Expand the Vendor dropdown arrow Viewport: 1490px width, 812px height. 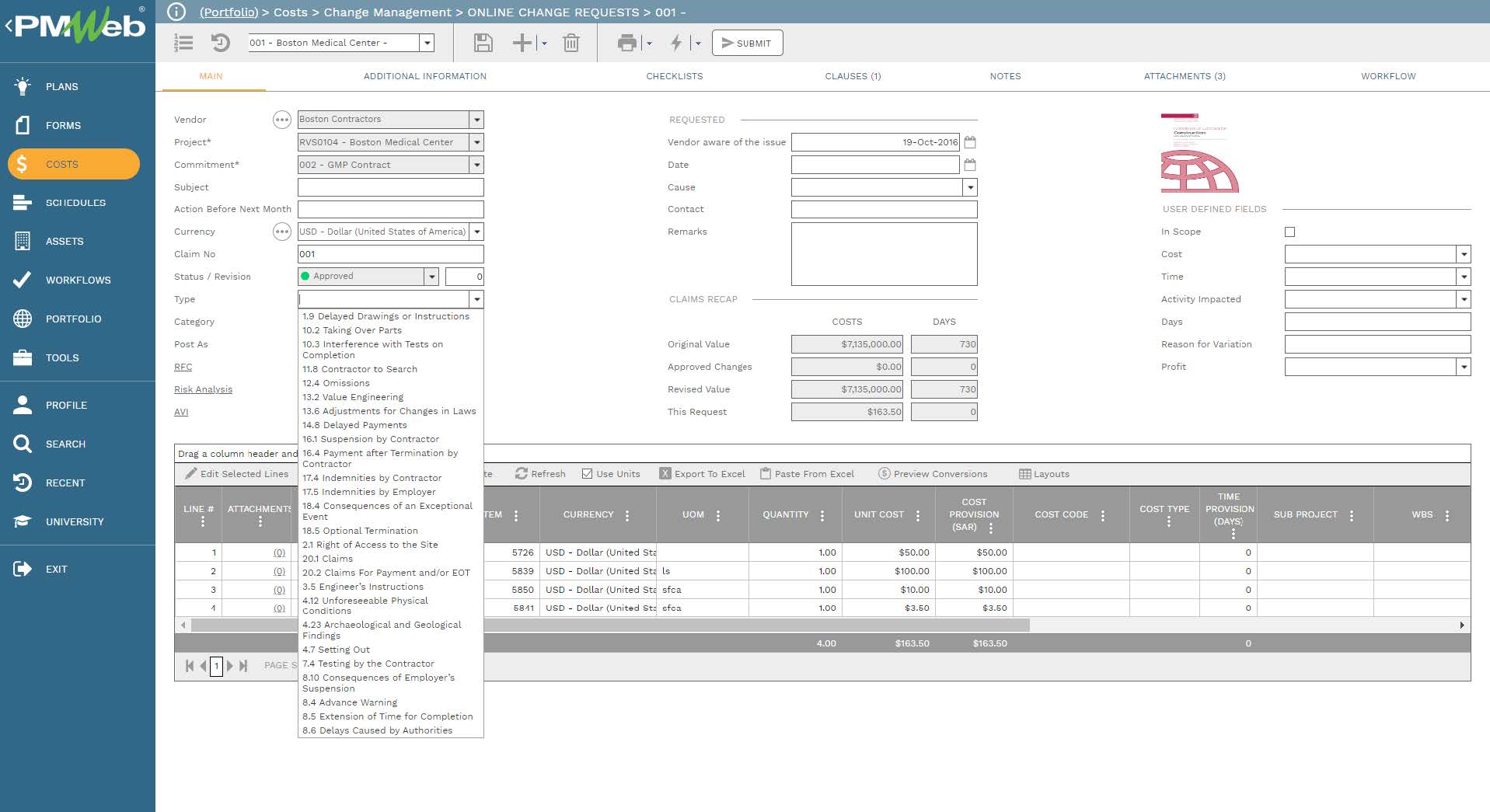click(x=476, y=120)
